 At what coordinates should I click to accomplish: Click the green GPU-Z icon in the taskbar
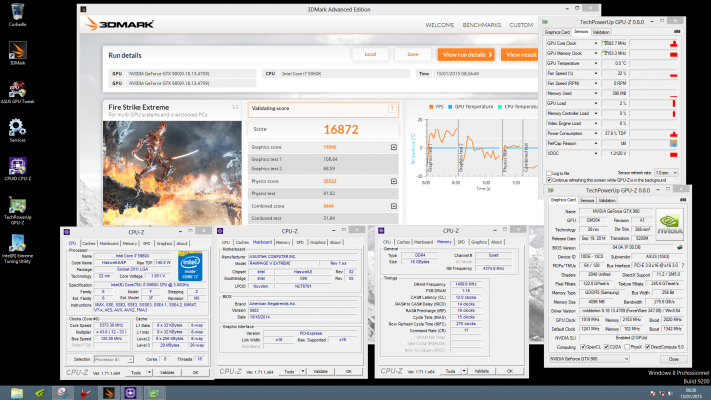point(154,393)
